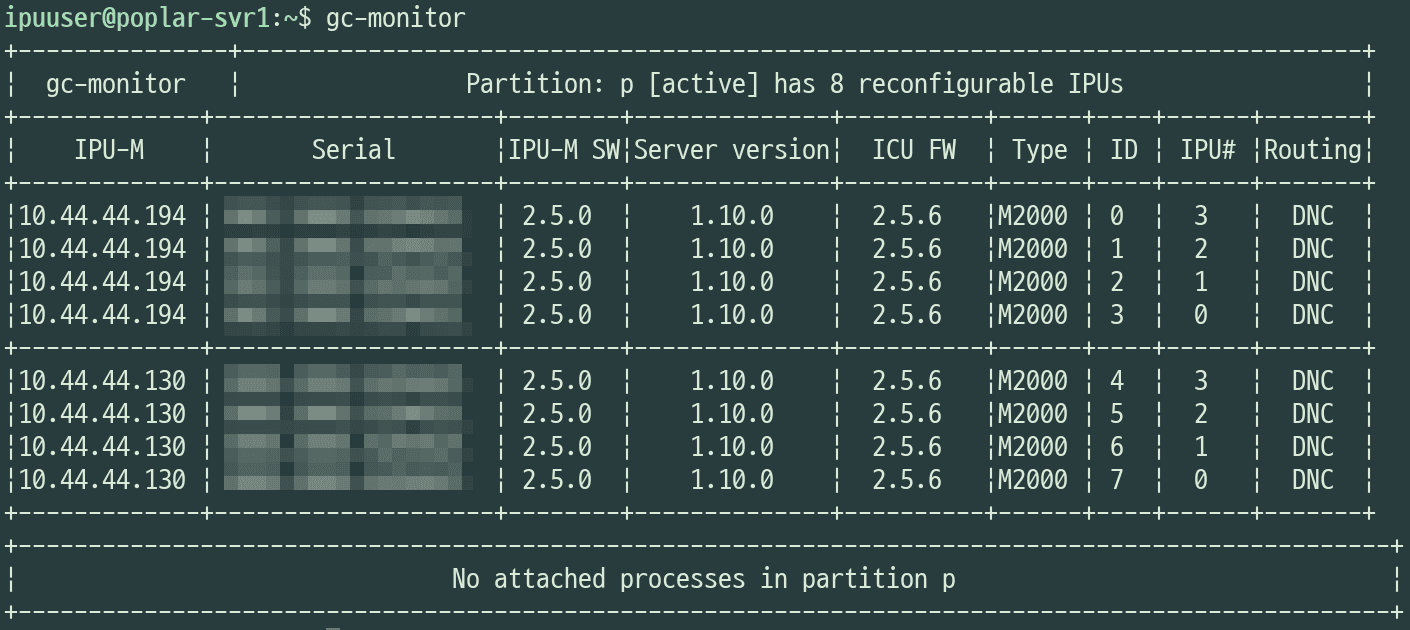Click the ipuuser@poplar-svr1 prompt text
Screen dimensions: 1410x630
pos(137,18)
